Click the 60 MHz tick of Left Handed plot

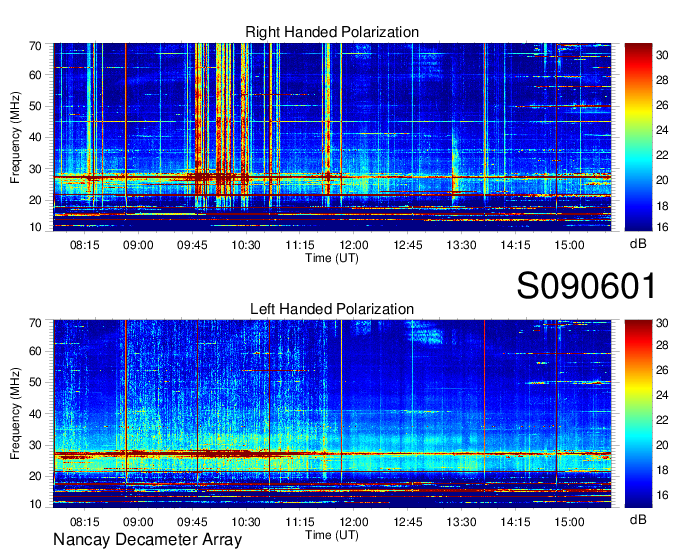tap(36, 351)
